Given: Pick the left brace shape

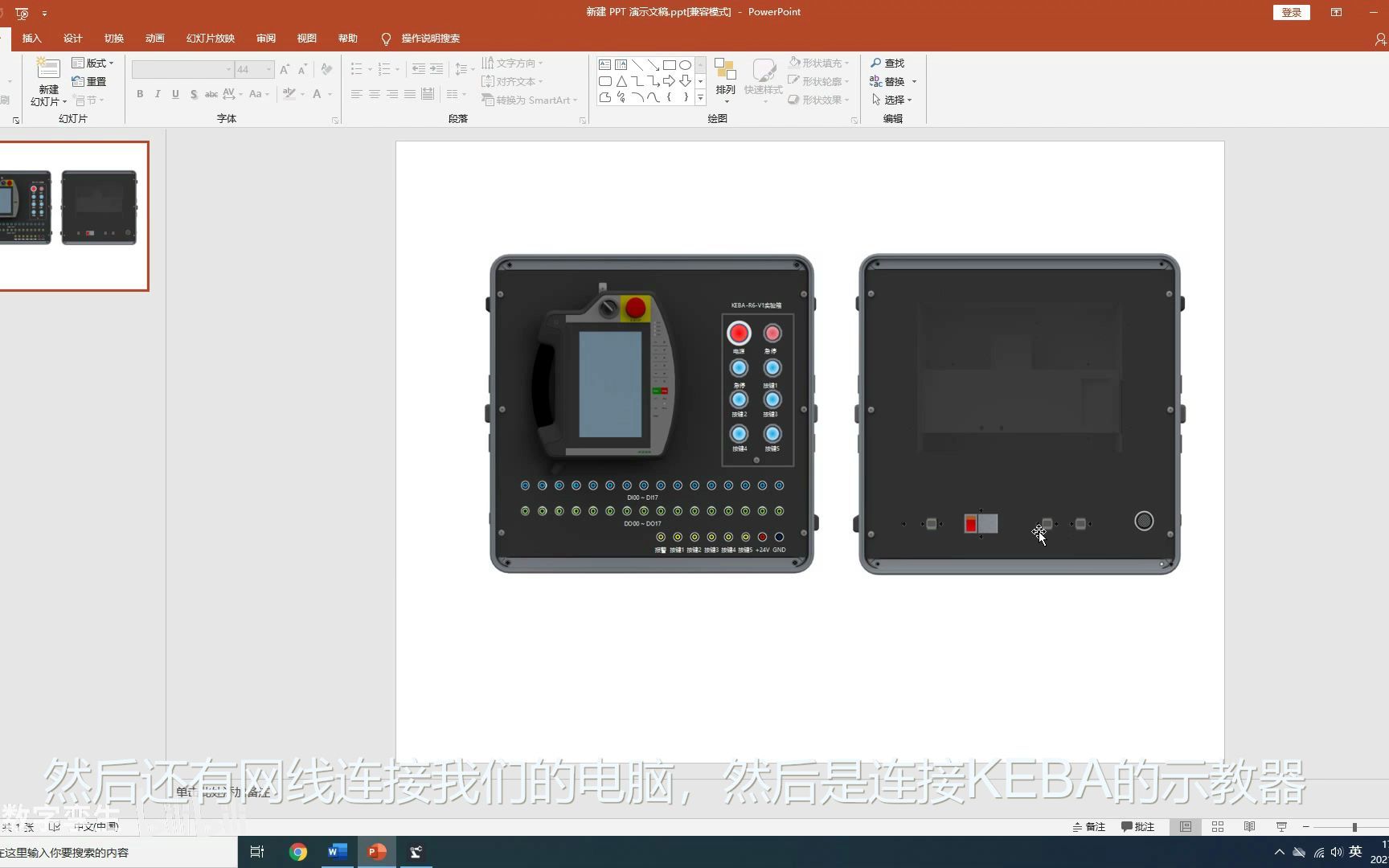Looking at the screenshot, I should coord(669,97).
